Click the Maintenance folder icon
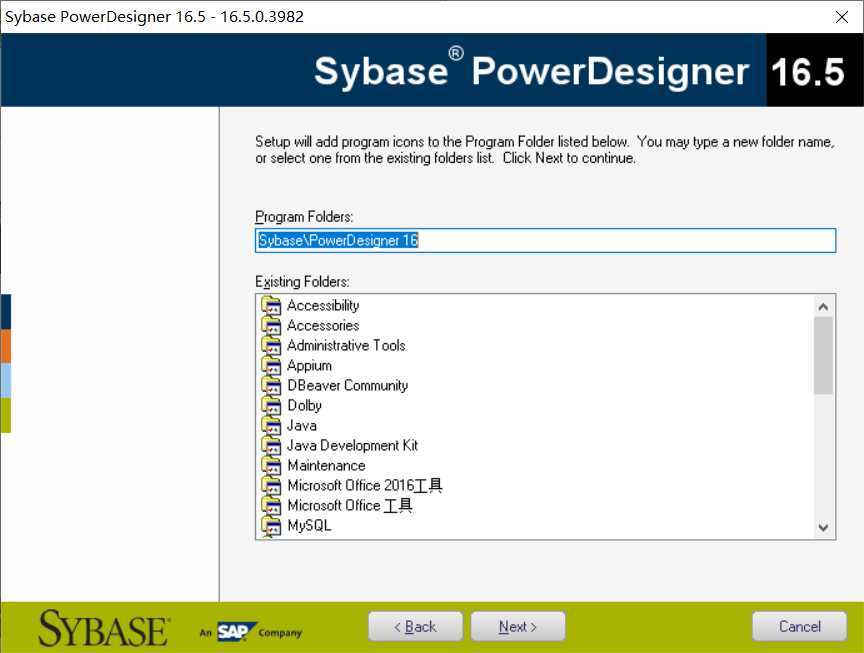 pos(271,466)
